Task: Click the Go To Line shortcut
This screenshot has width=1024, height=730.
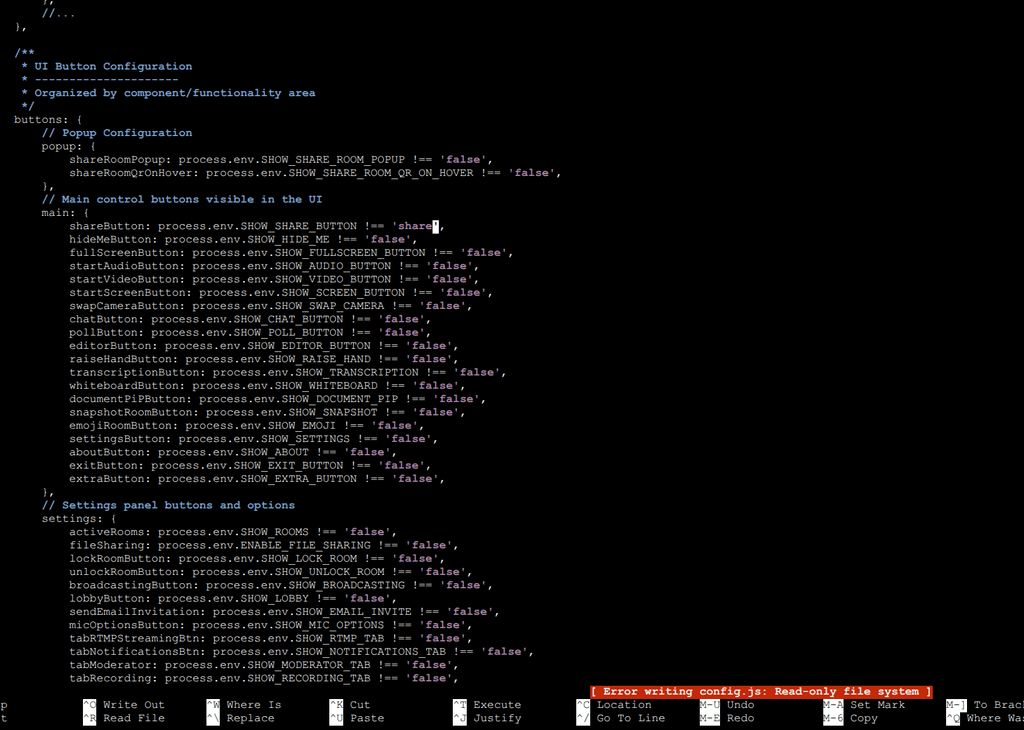Action: 630,718
